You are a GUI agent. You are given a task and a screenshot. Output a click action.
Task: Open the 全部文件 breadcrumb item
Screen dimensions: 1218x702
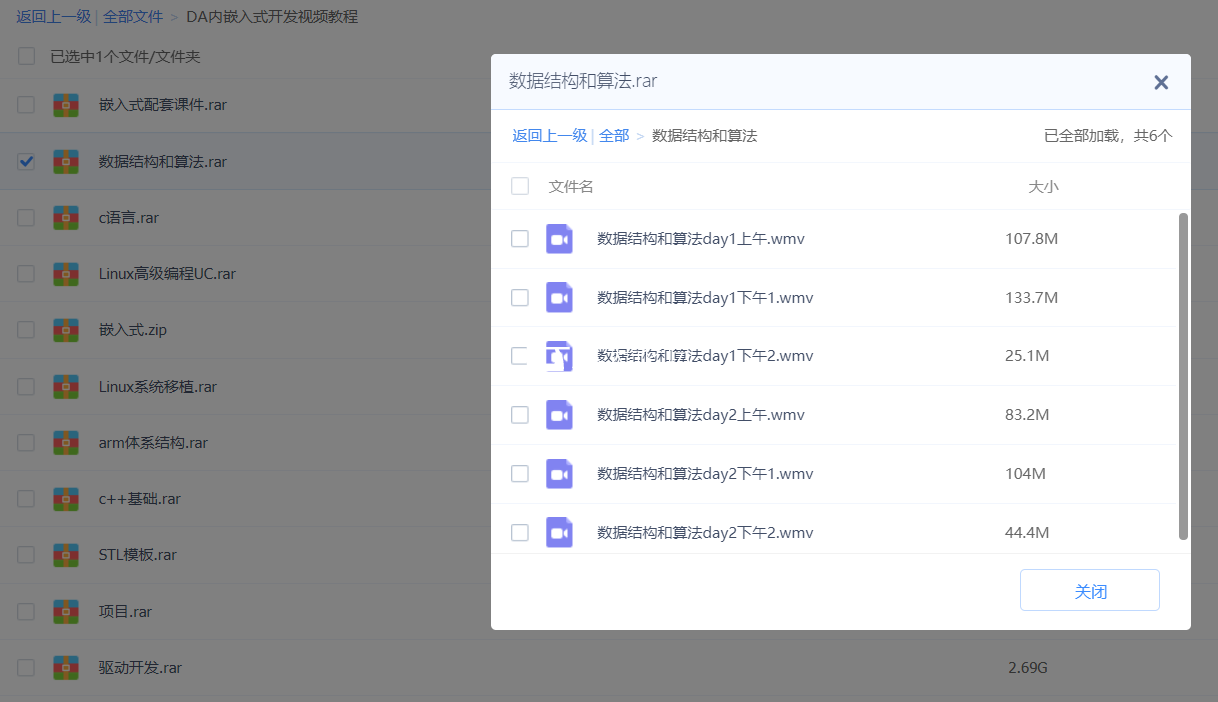pos(133,16)
